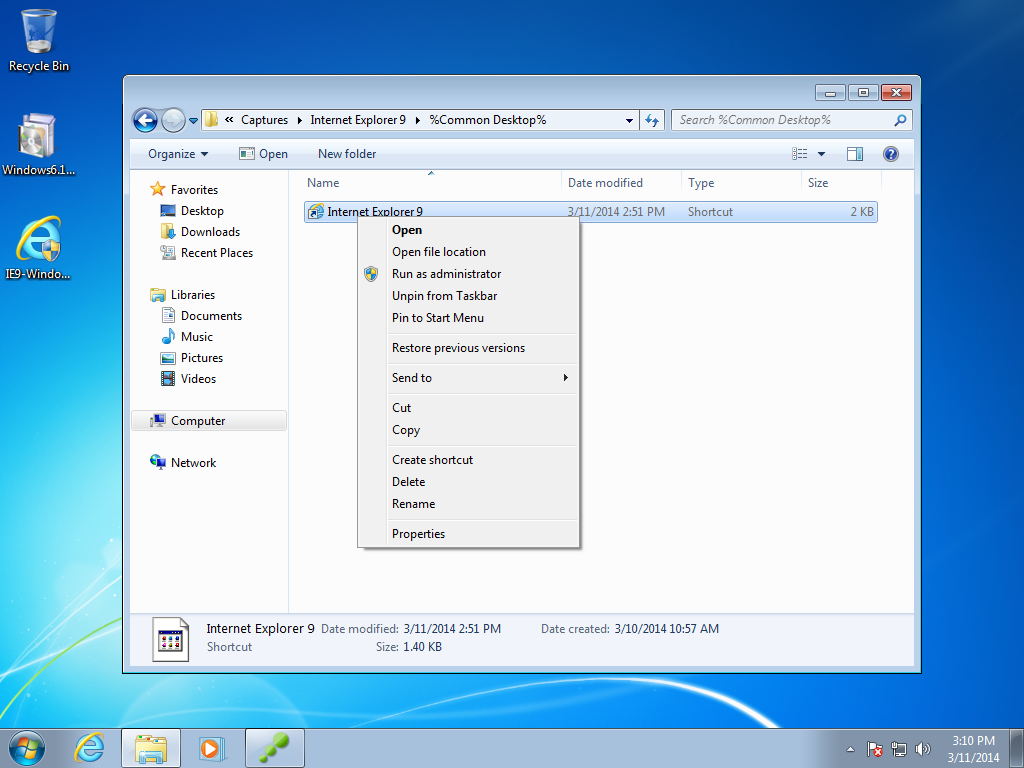
Task: Open the More view options arrow
Action: pyautogui.click(x=822, y=154)
